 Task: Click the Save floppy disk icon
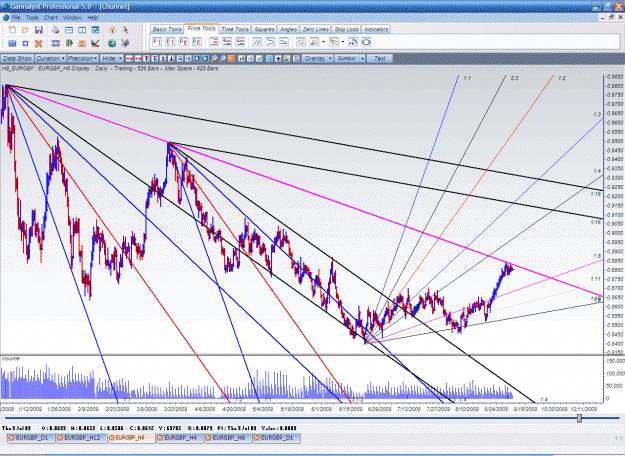tap(39, 30)
